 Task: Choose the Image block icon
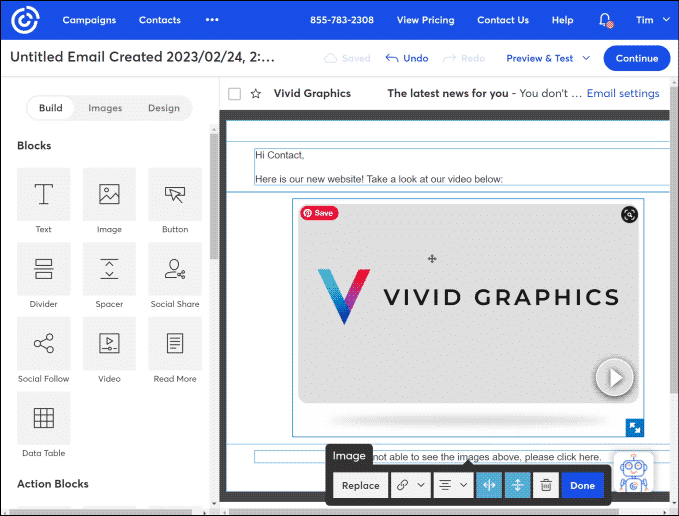[x=109, y=194]
